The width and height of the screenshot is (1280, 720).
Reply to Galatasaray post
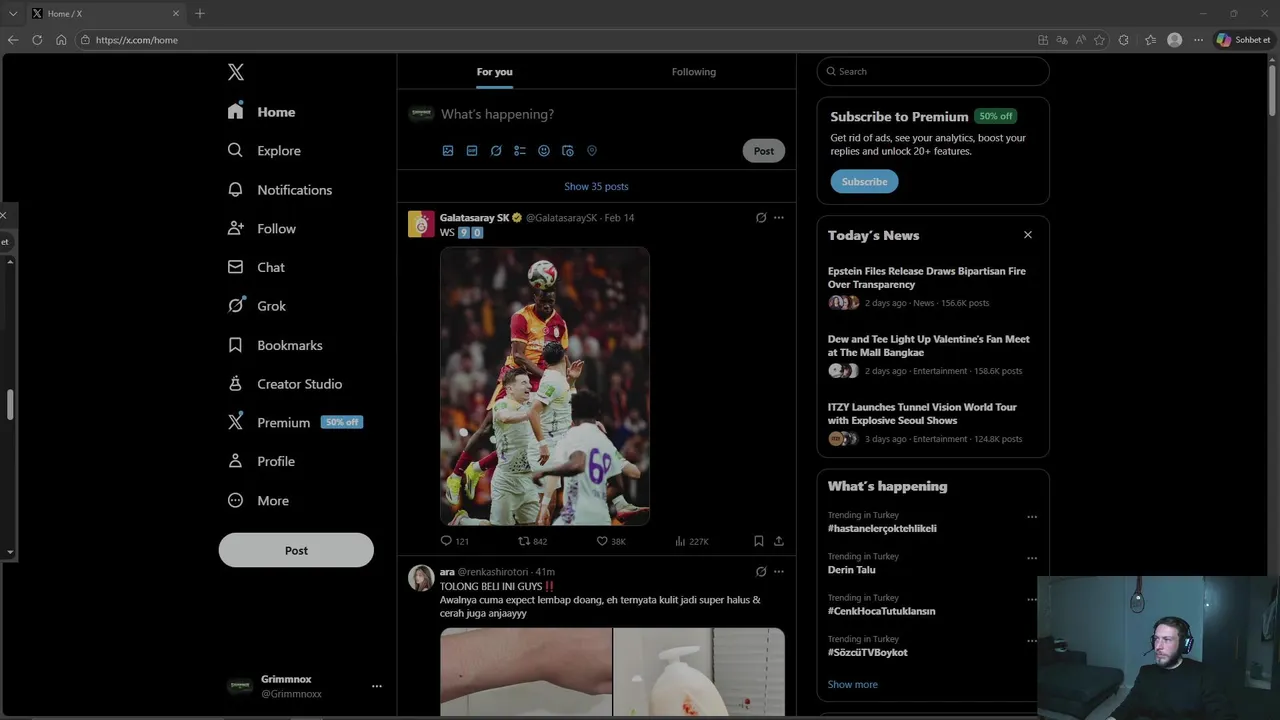pos(454,541)
